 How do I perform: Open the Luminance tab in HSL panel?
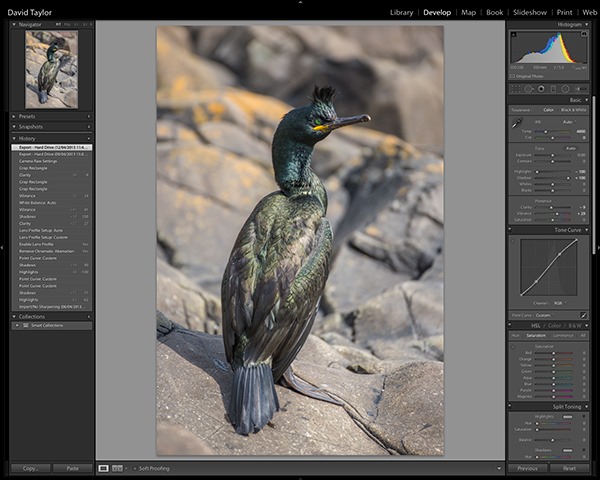(x=562, y=335)
